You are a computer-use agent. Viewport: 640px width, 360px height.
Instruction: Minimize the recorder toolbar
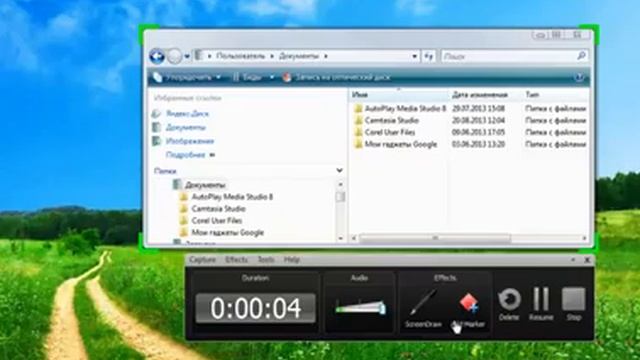[573, 260]
